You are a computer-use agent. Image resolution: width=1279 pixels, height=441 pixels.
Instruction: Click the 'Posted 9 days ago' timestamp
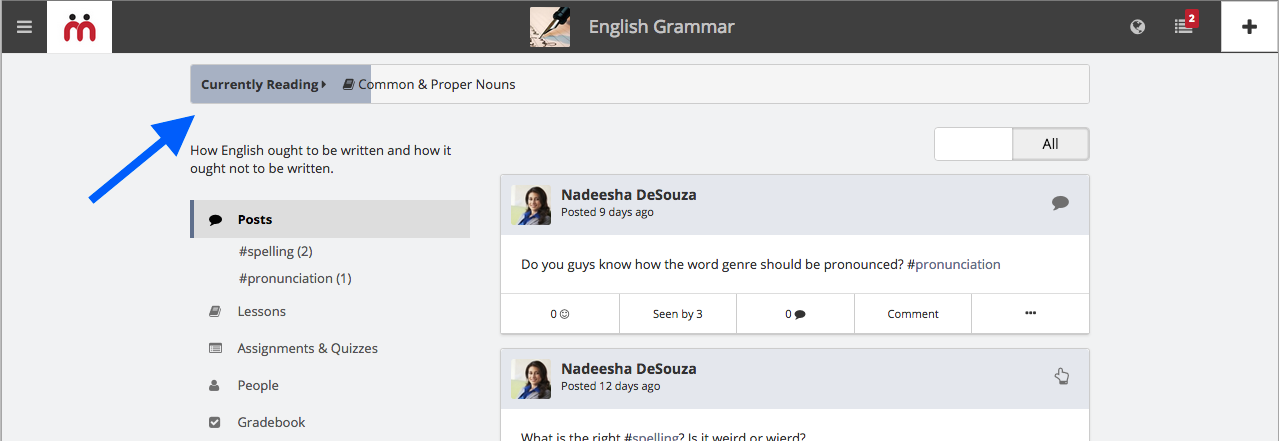607,213
